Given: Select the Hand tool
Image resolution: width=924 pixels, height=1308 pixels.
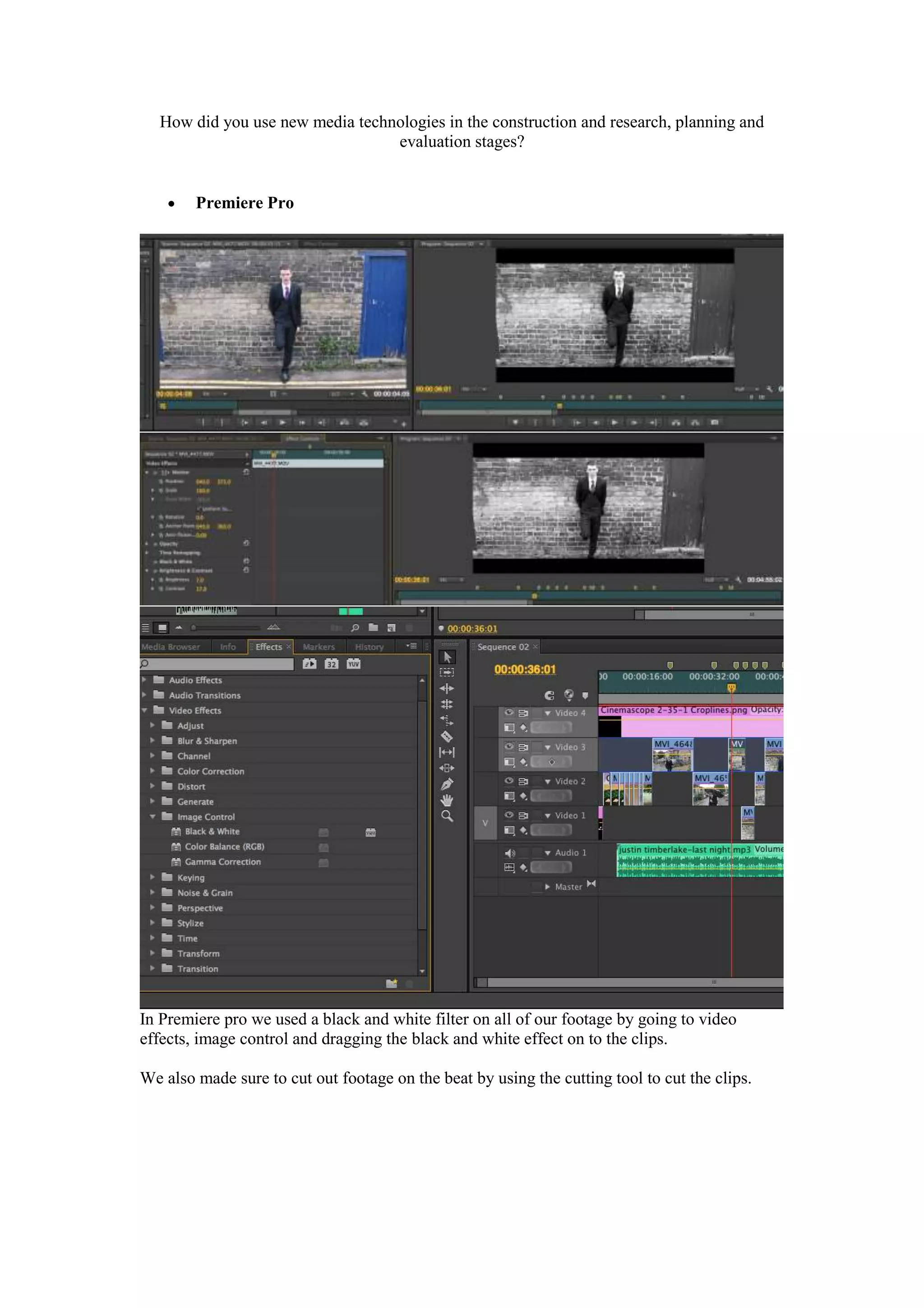Looking at the screenshot, I should pyautogui.click(x=447, y=800).
